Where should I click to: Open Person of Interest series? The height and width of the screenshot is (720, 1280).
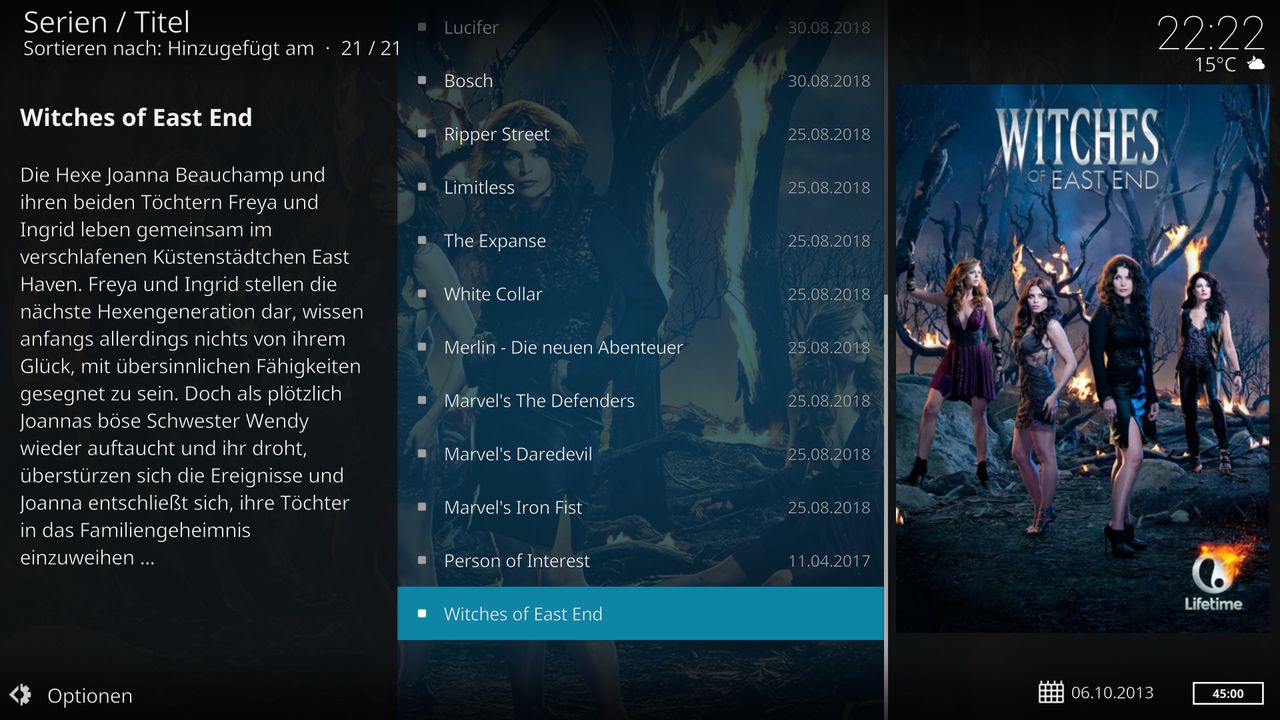(x=641, y=560)
